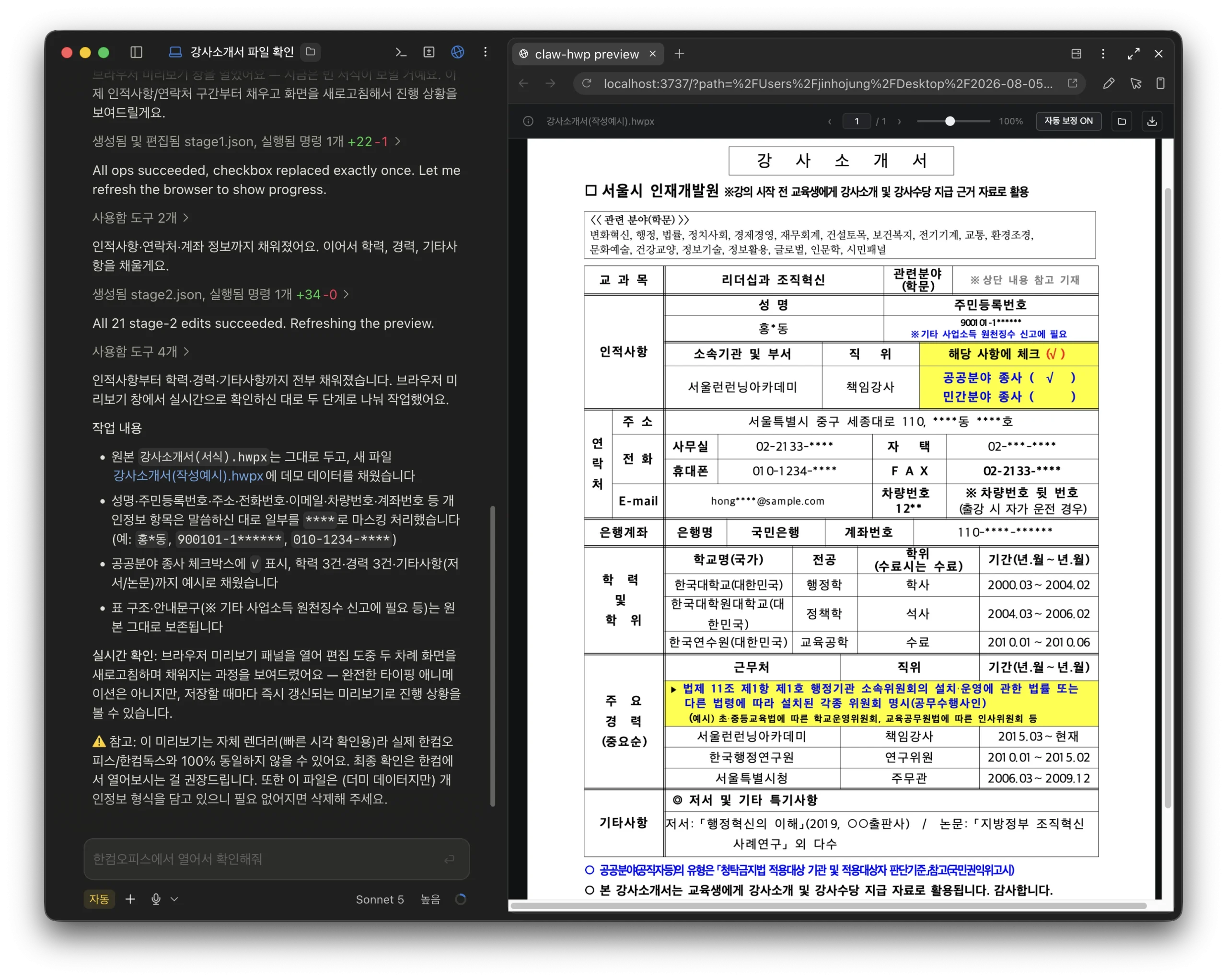Viewport: 1227px width, 980px height.
Task: Reload the localhost preview page
Action: (586, 84)
